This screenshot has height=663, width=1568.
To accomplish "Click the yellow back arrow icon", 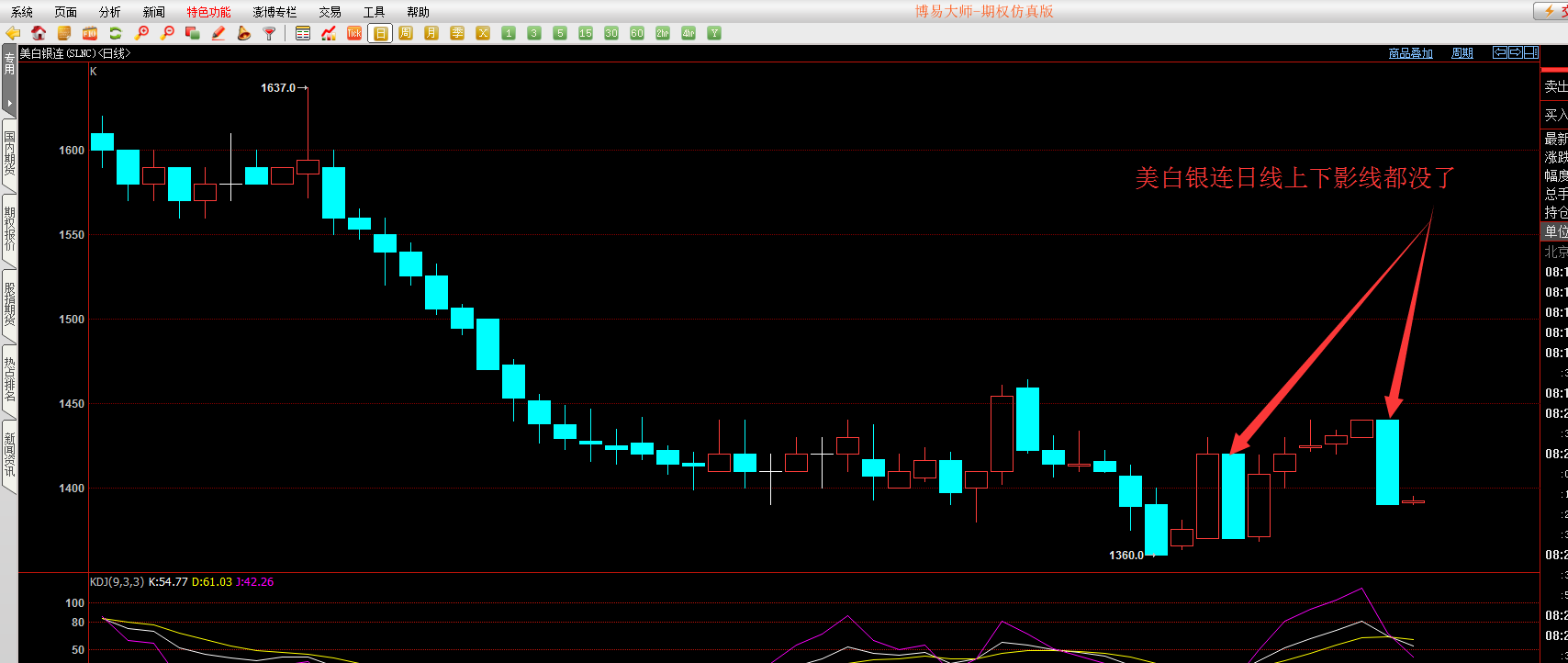I will (x=13, y=33).
